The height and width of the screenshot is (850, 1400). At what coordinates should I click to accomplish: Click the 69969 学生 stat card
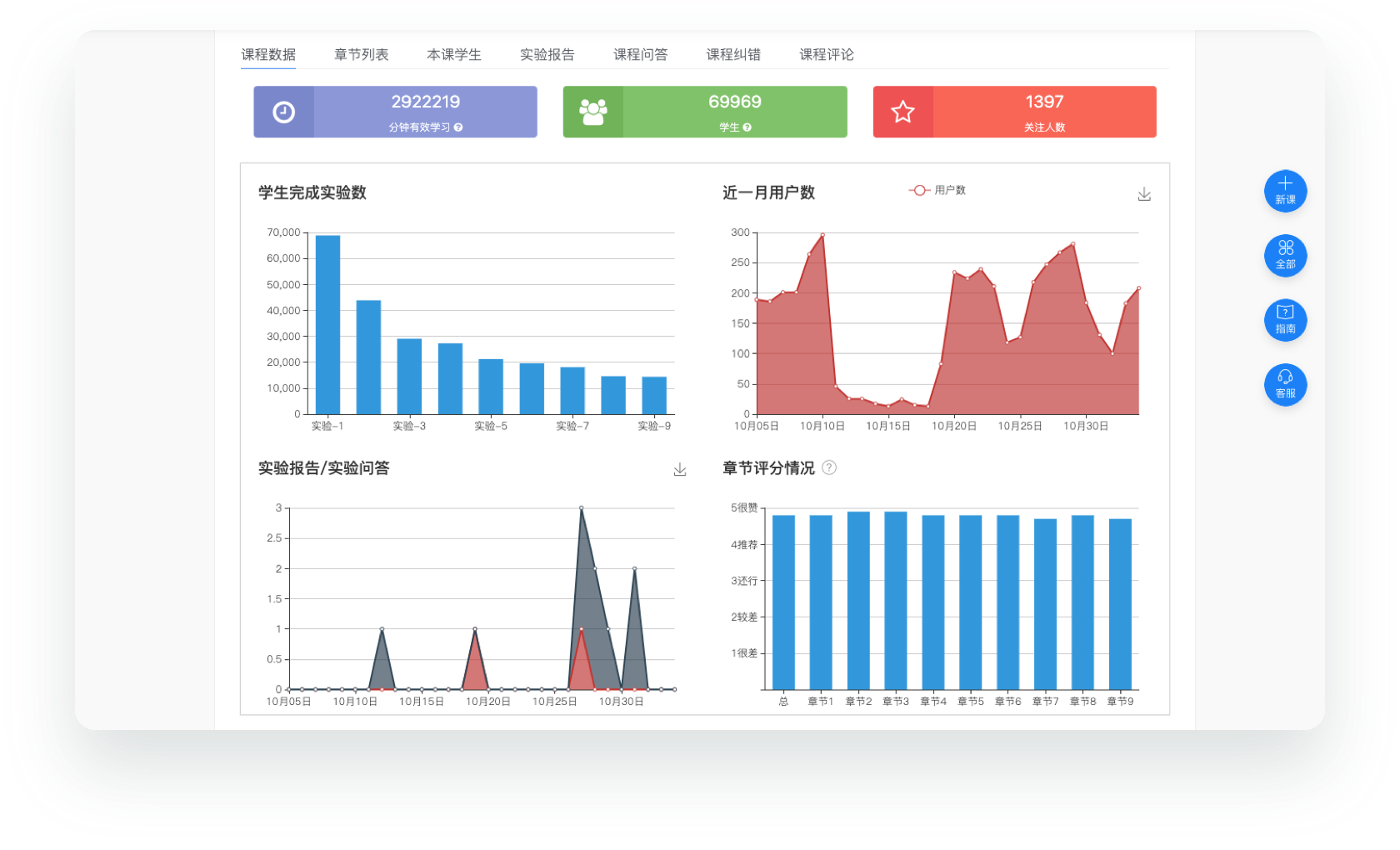tap(705, 112)
